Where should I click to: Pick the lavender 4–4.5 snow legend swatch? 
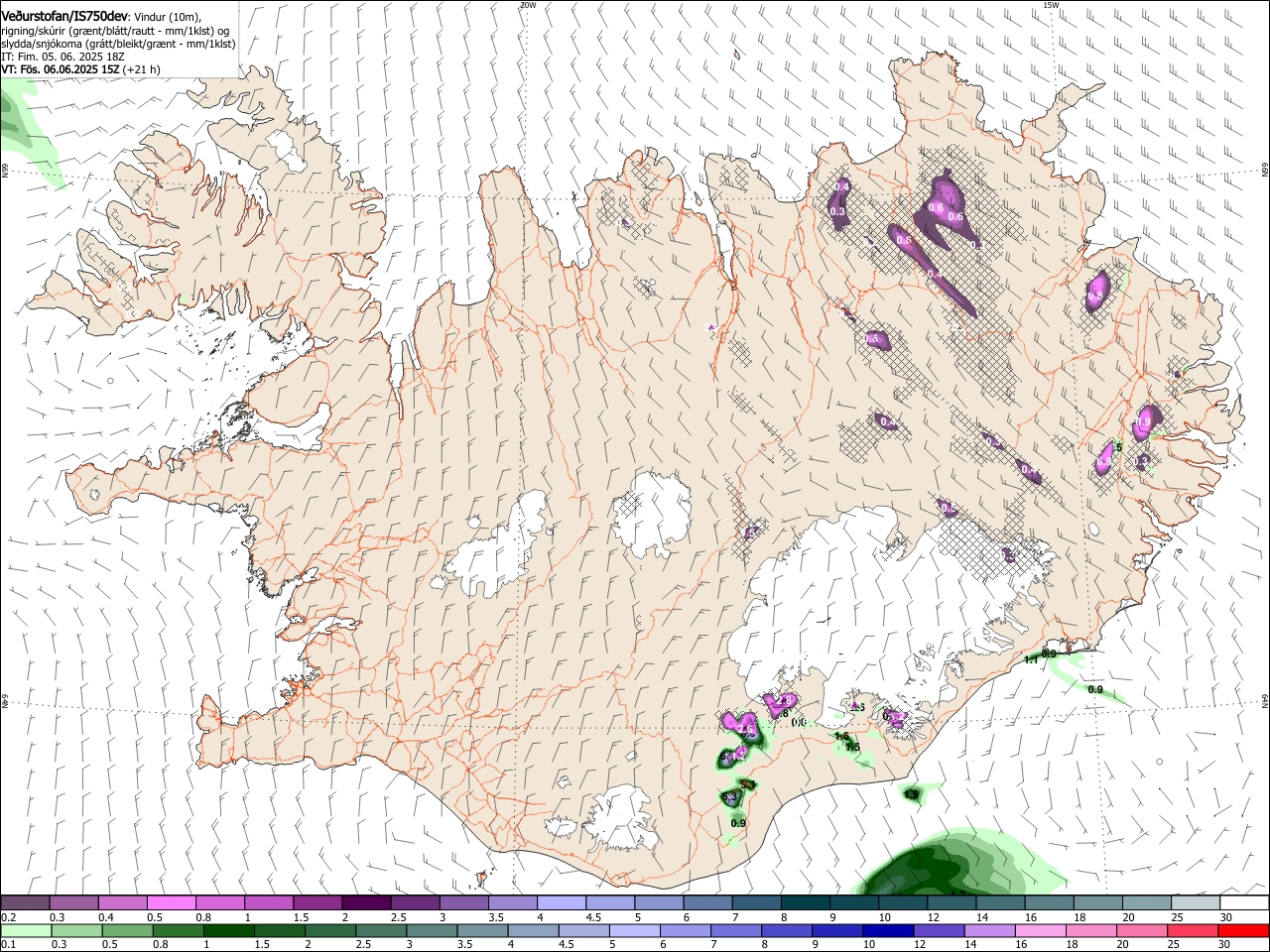pos(562,903)
